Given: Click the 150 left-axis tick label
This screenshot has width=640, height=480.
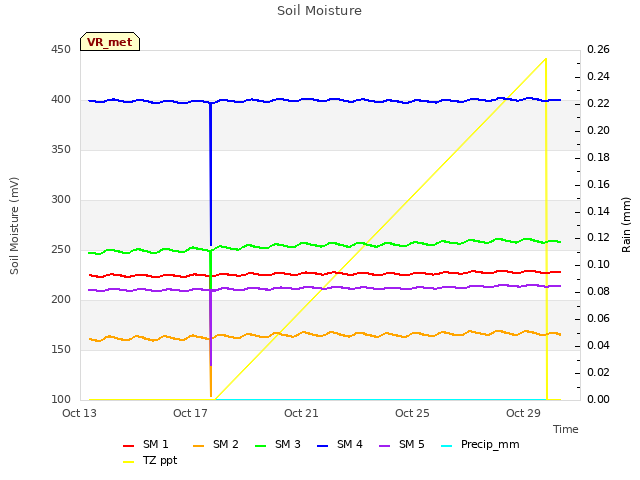Looking at the screenshot, I should coord(61,350).
